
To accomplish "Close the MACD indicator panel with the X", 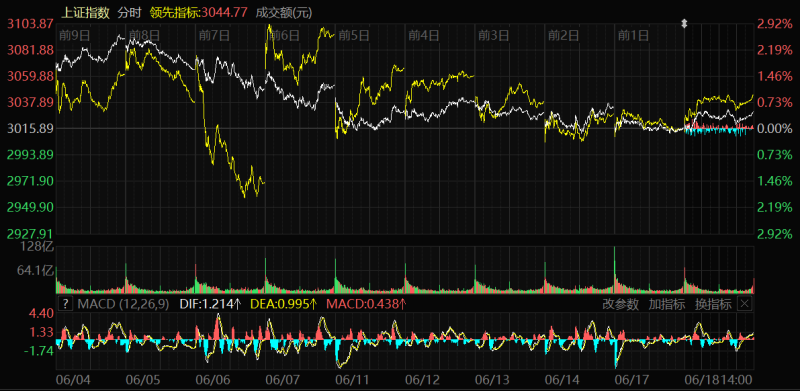I will pos(745,304).
